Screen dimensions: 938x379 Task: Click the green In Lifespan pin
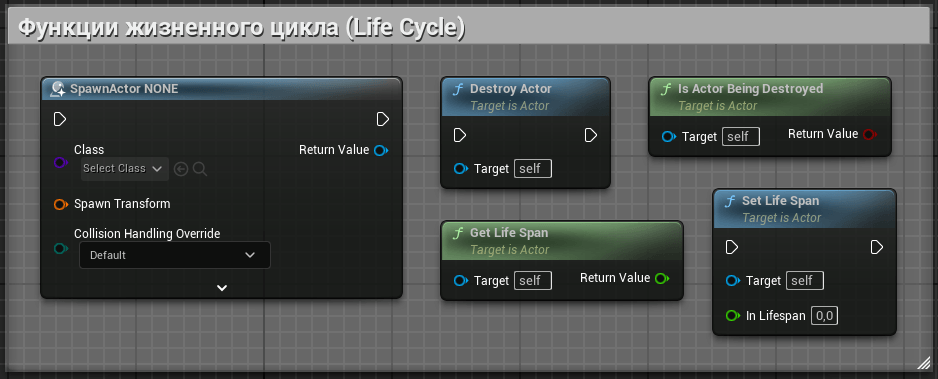733,316
